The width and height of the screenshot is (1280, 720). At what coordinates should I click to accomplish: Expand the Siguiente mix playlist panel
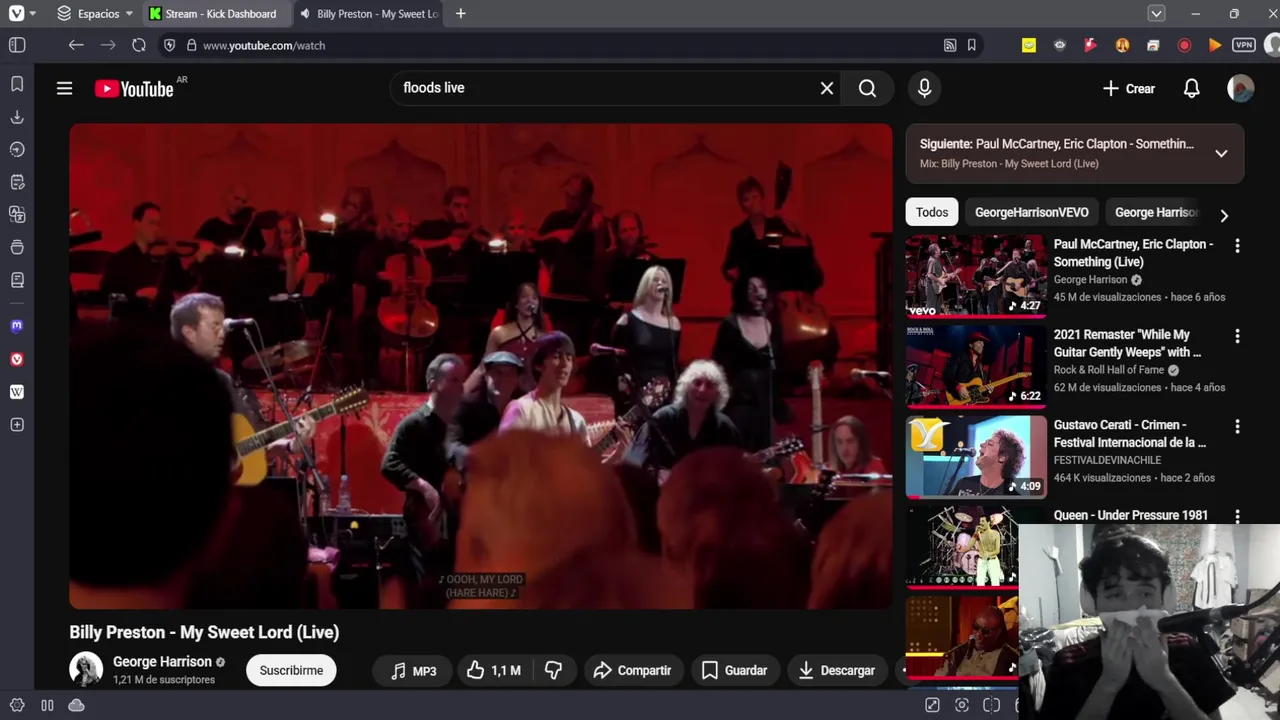point(1221,154)
